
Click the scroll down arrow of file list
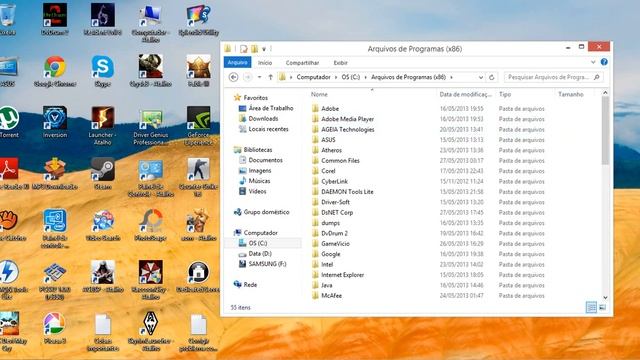point(605,298)
